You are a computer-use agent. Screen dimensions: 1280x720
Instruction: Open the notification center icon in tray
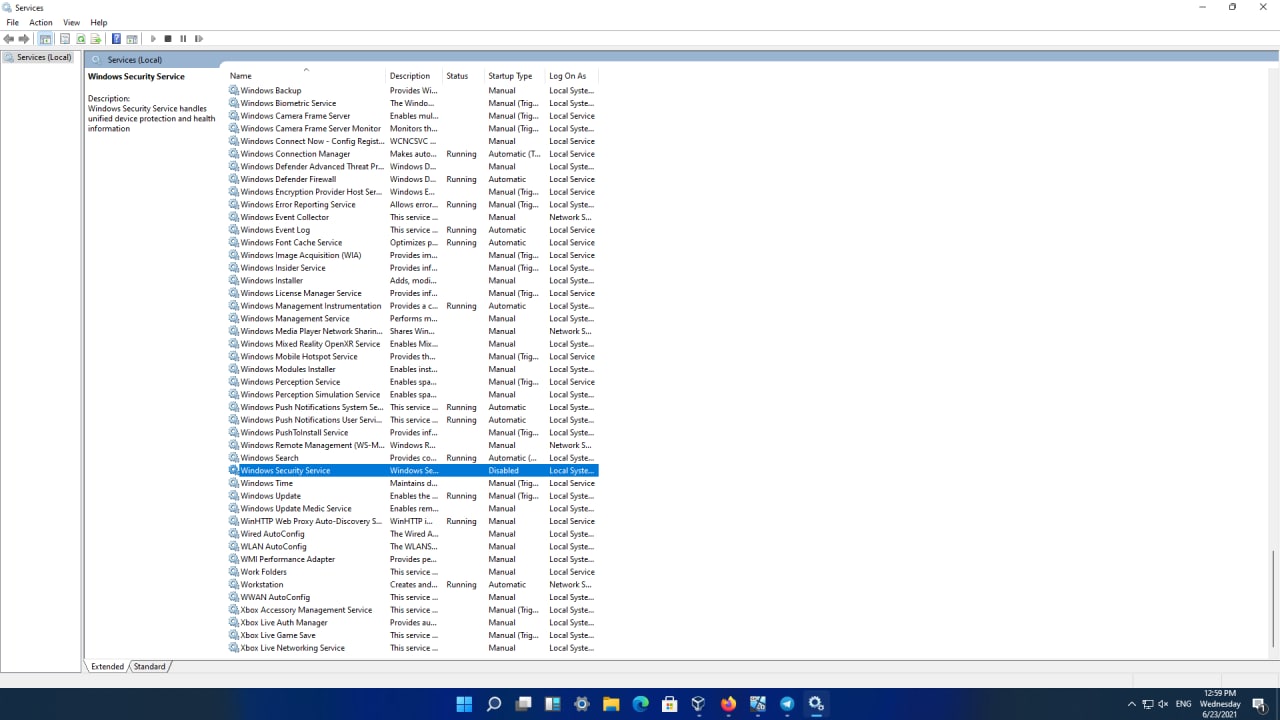(x=1259, y=704)
